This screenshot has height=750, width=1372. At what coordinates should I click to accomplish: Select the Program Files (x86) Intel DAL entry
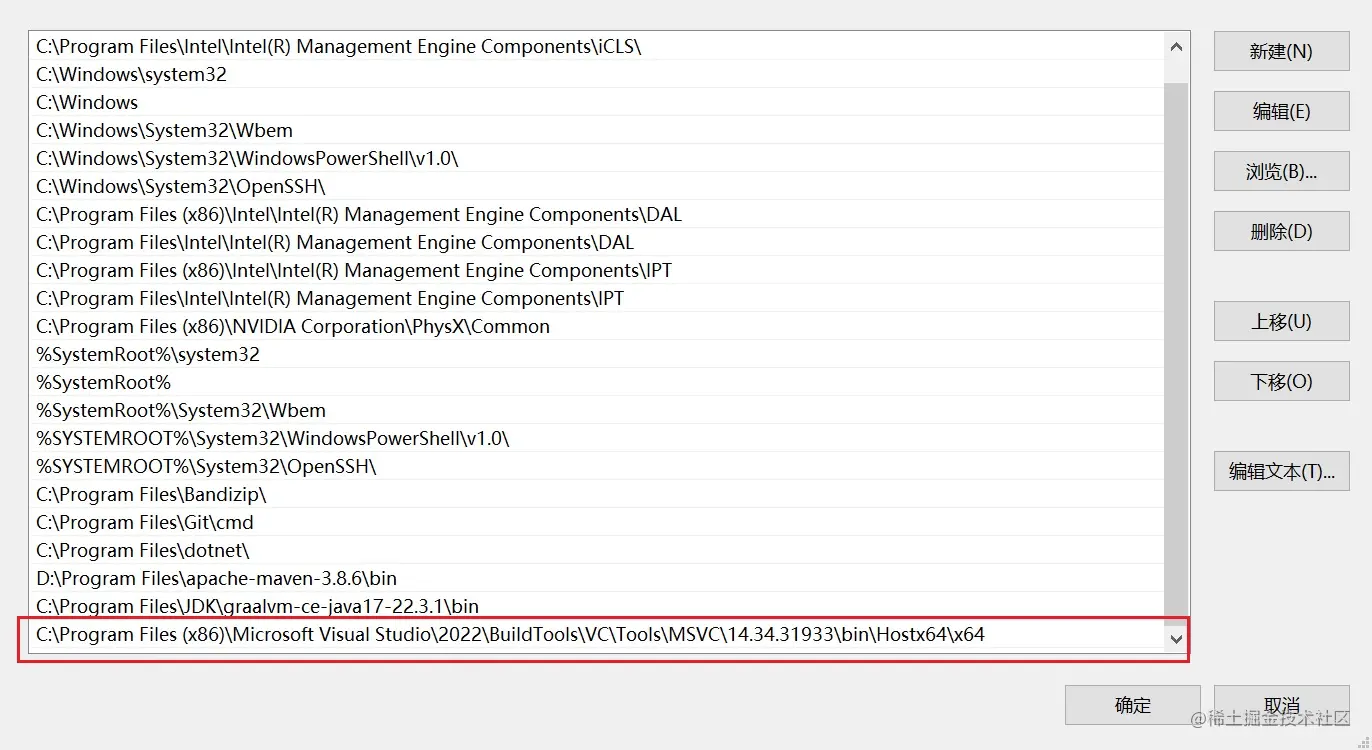pyautogui.click(x=597, y=214)
